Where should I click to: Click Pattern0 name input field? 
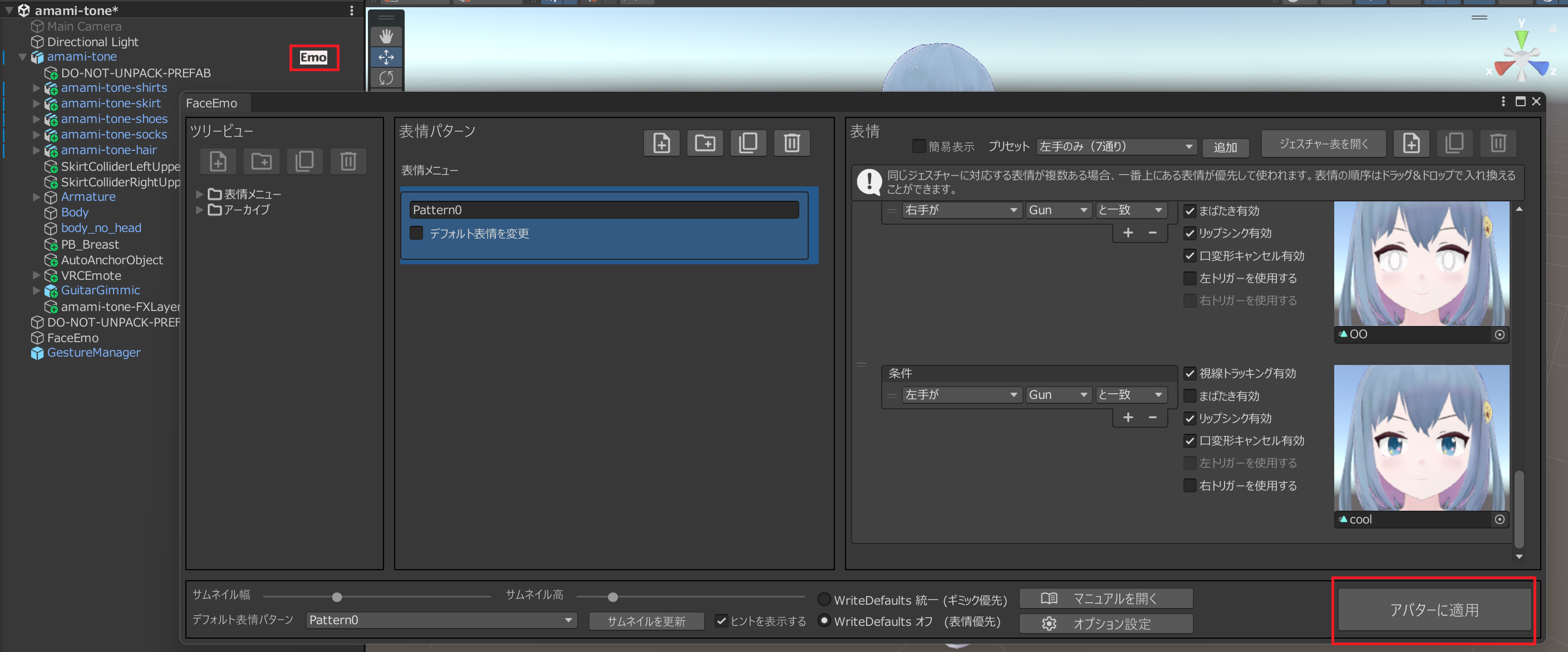tap(604, 210)
